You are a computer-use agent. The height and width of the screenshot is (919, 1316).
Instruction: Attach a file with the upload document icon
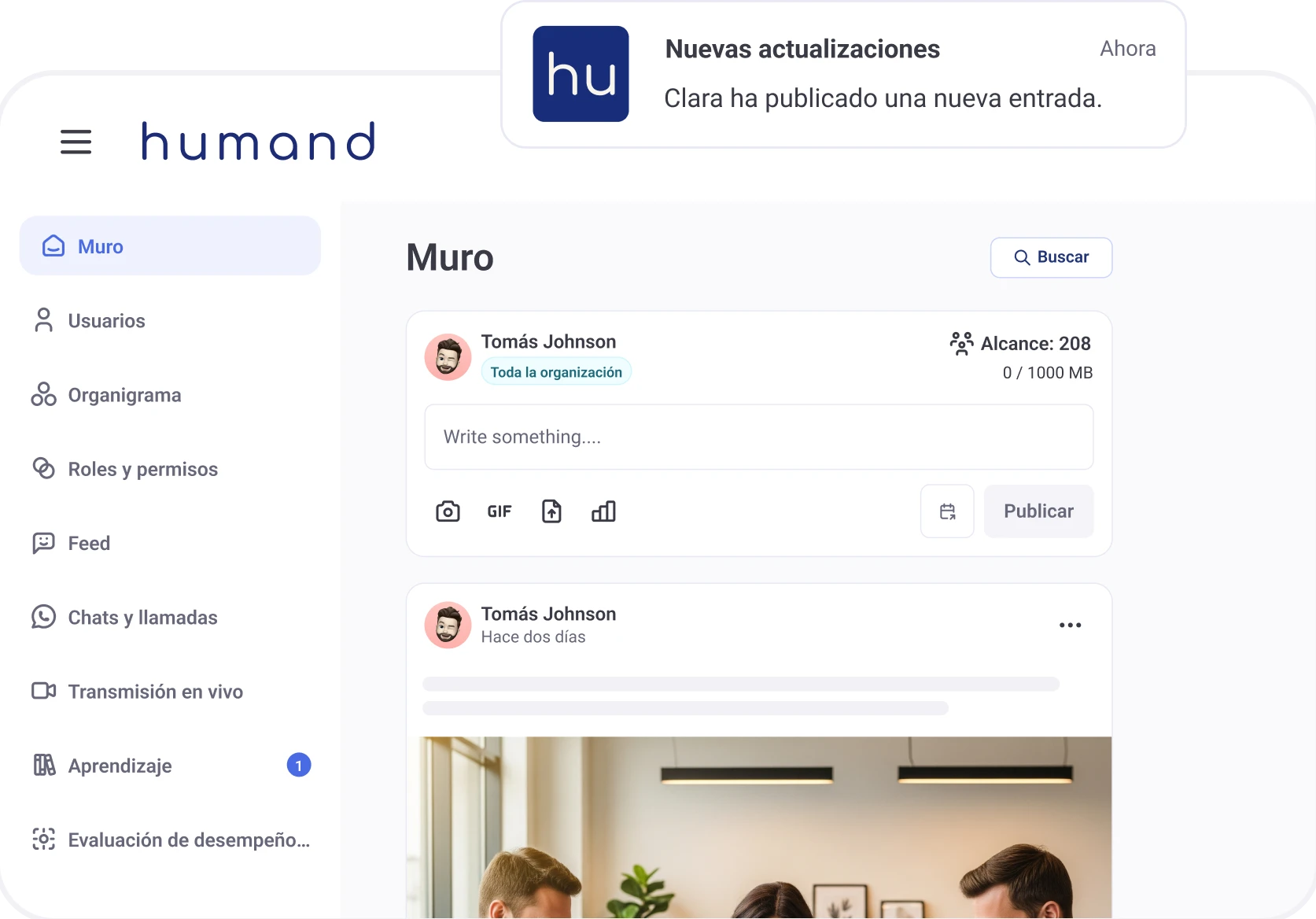[552, 511]
